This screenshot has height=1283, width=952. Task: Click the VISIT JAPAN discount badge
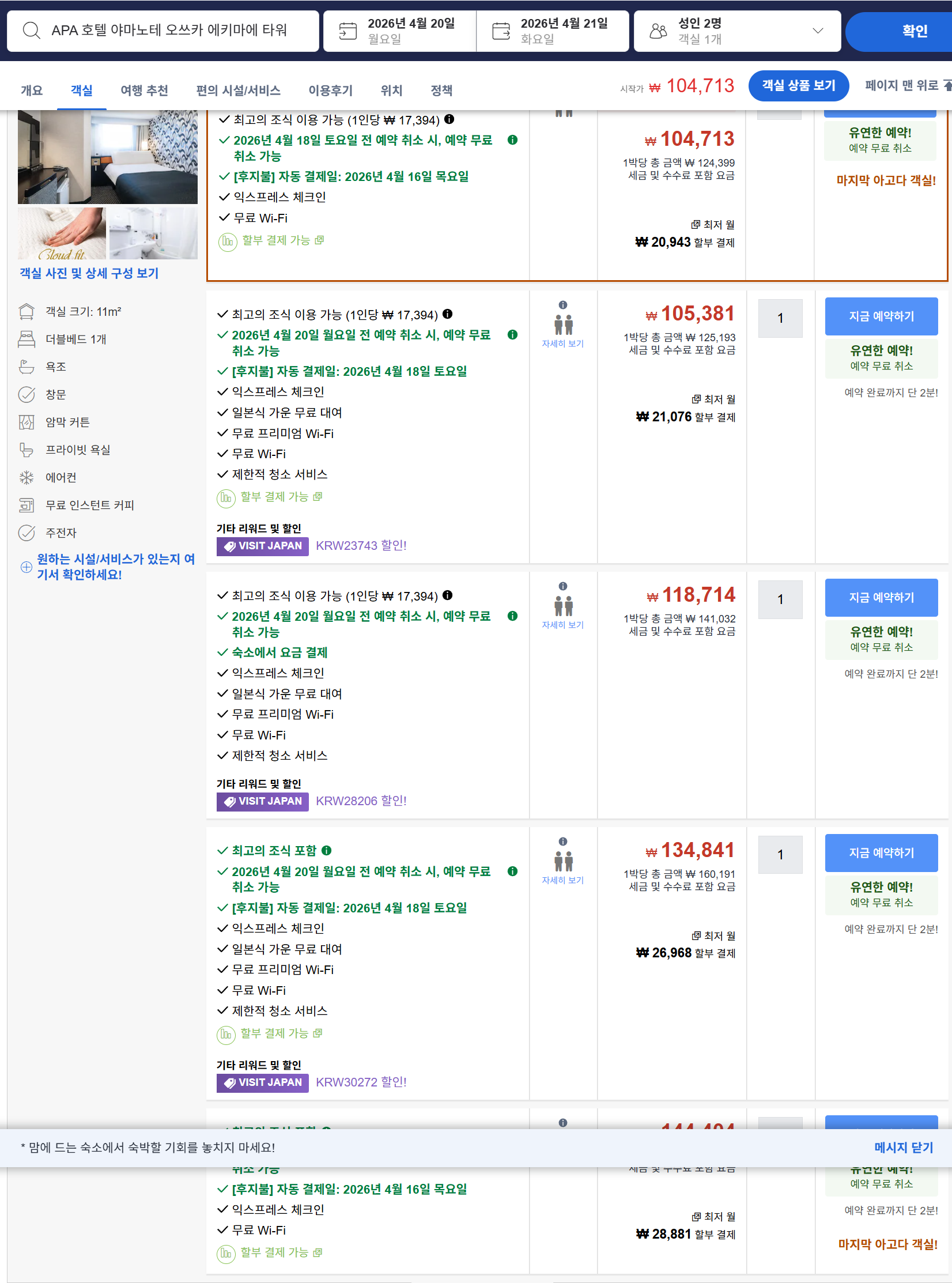point(262,546)
